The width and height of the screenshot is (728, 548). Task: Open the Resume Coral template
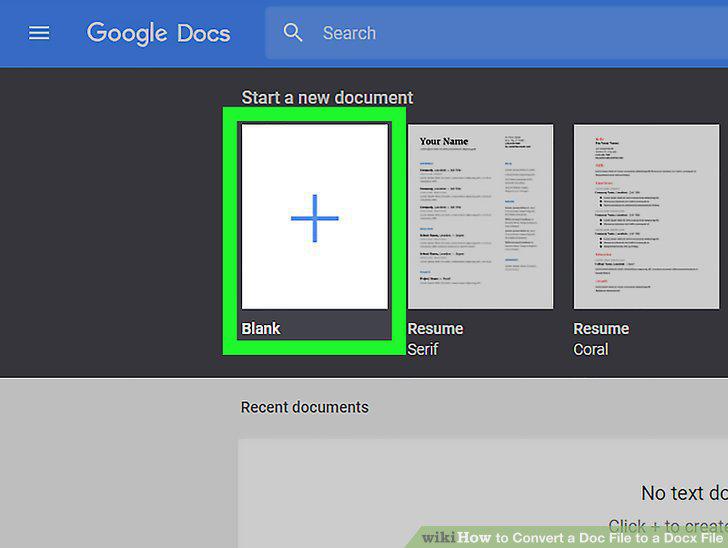646,216
